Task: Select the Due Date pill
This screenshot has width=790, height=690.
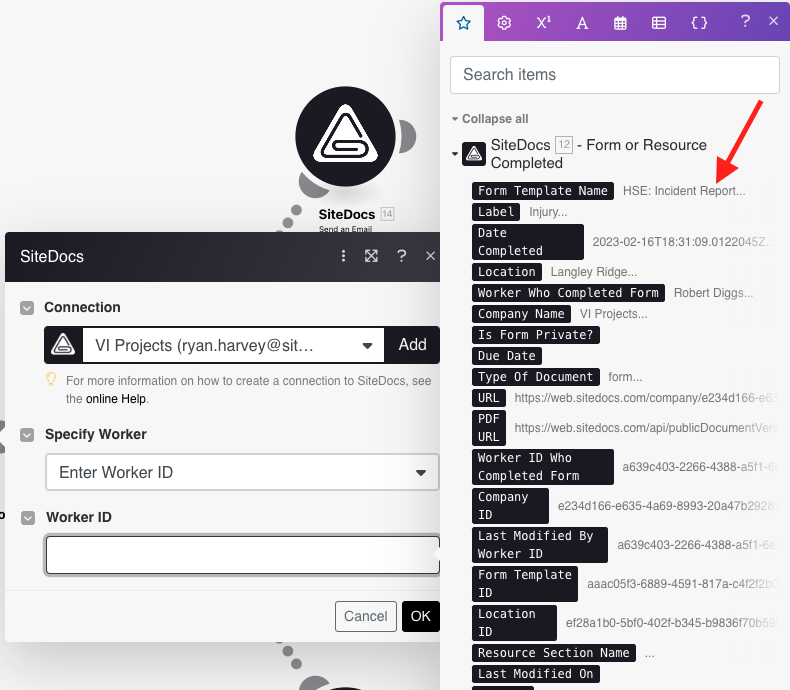Action: [507, 356]
